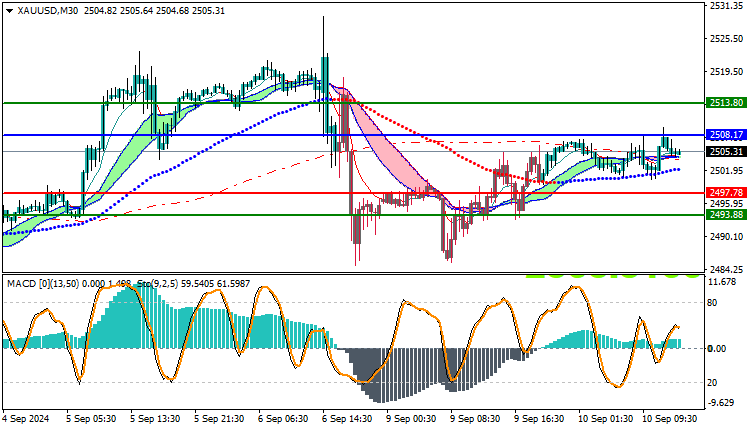Image resolution: width=750 pixels, height=430 pixels.
Task: Select the 9 Sep 08:30 time marker
Action: 475,419
